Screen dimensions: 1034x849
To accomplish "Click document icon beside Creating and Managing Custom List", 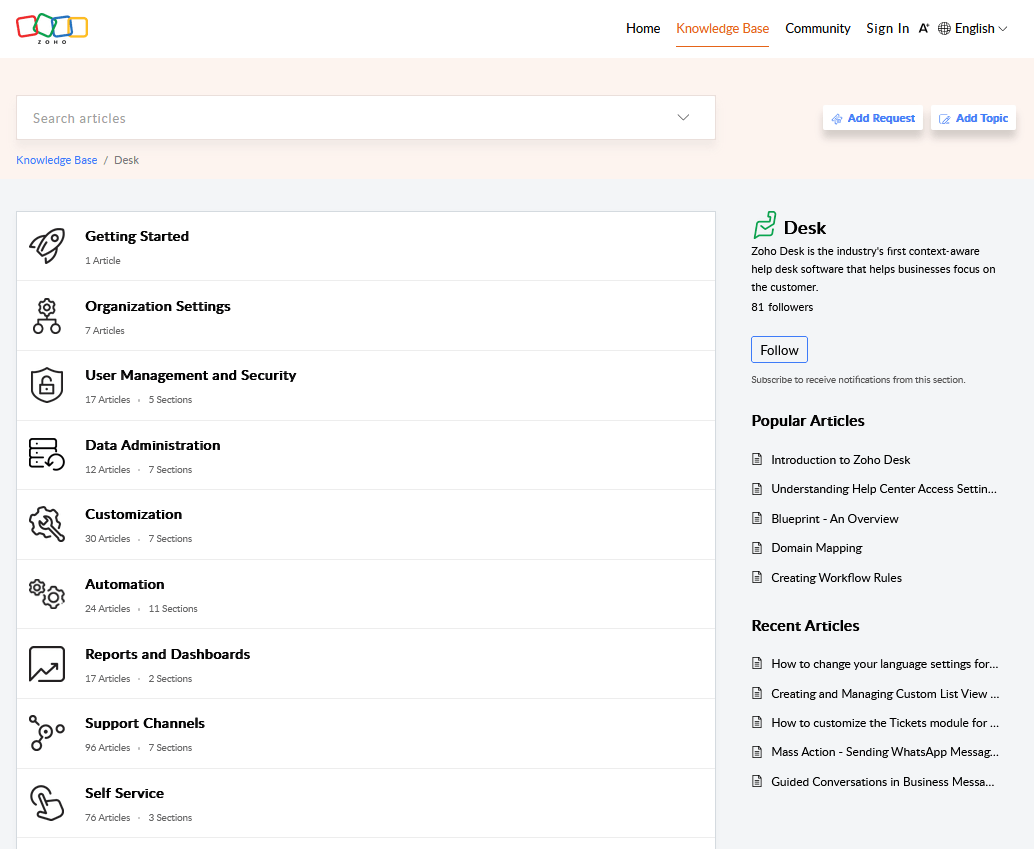I will [757, 693].
